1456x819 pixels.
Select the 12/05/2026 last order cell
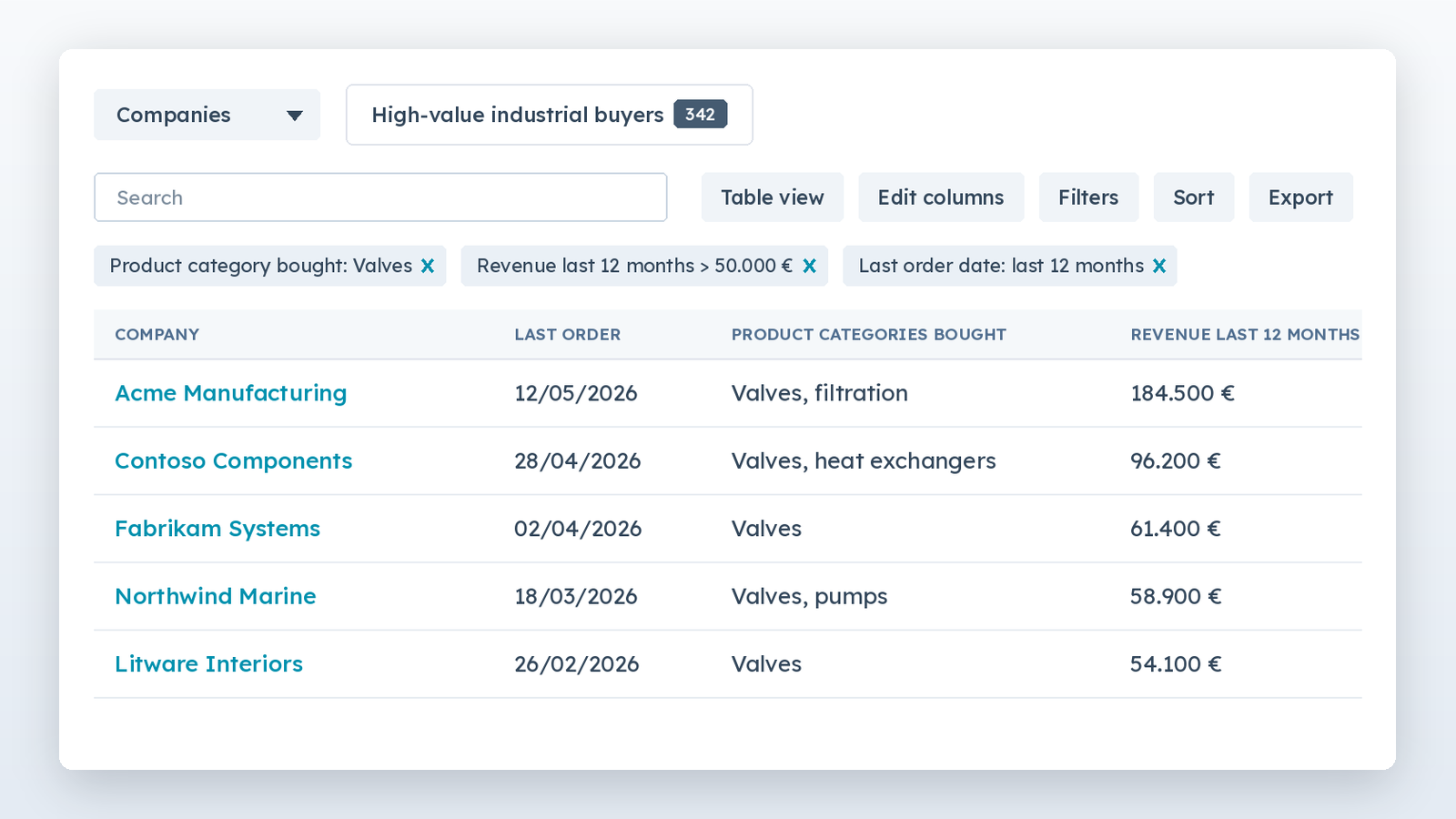click(576, 393)
